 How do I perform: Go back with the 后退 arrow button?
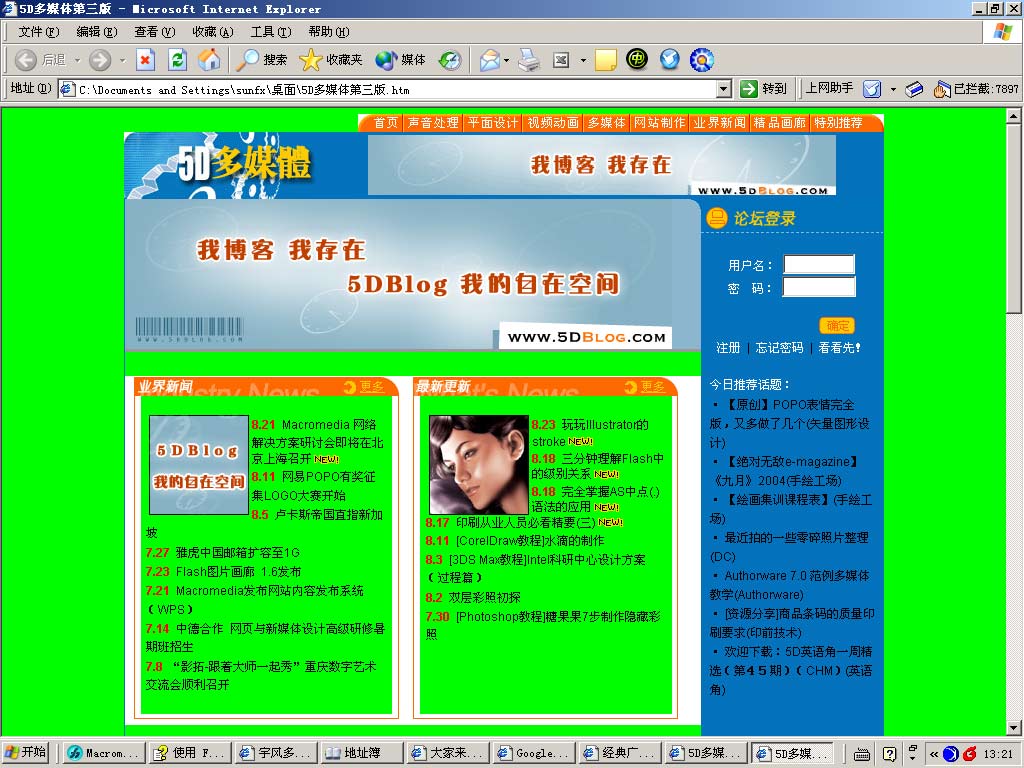(x=41, y=60)
